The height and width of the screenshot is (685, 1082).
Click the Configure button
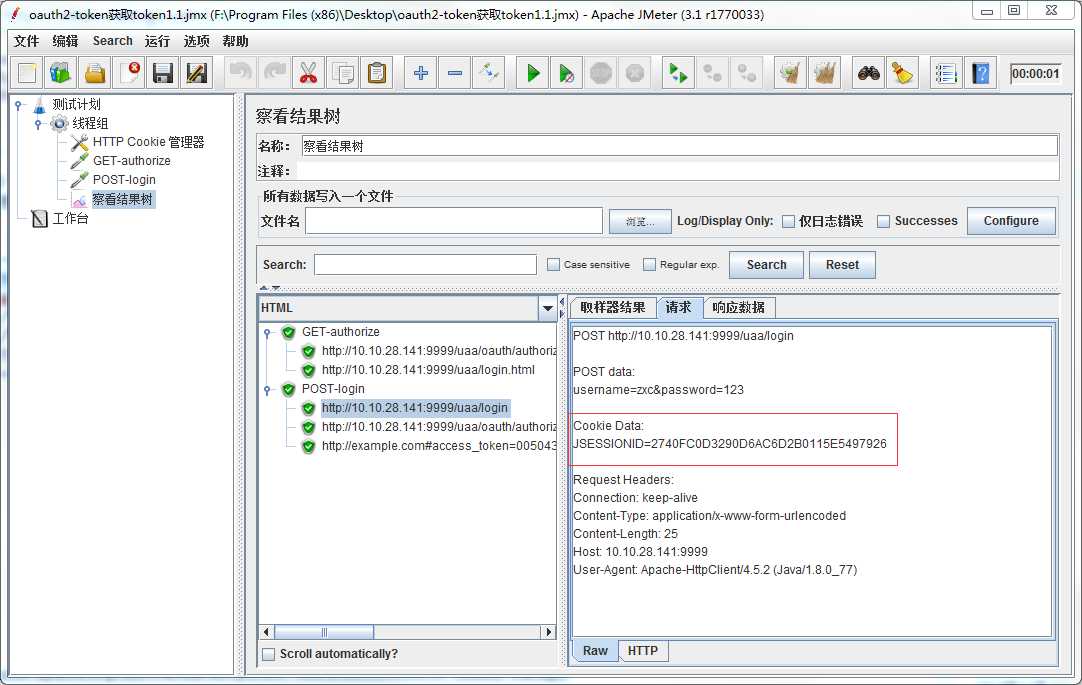pyautogui.click(x=1011, y=221)
